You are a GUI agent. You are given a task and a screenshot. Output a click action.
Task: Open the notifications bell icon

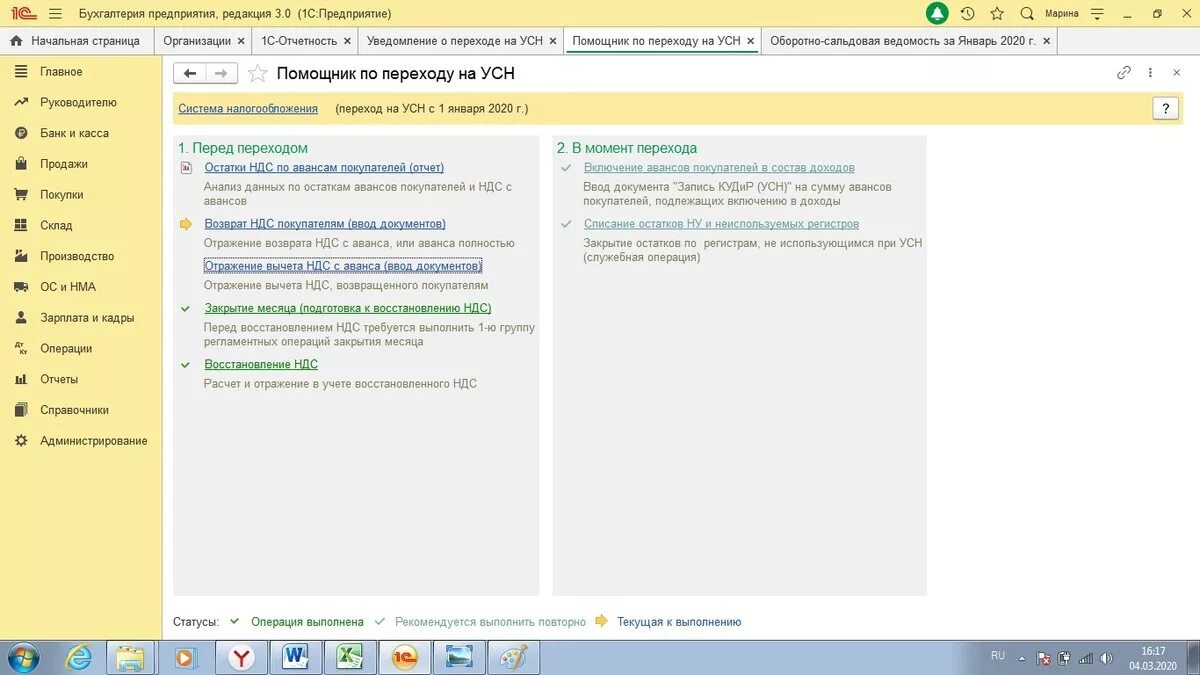point(937,13)
